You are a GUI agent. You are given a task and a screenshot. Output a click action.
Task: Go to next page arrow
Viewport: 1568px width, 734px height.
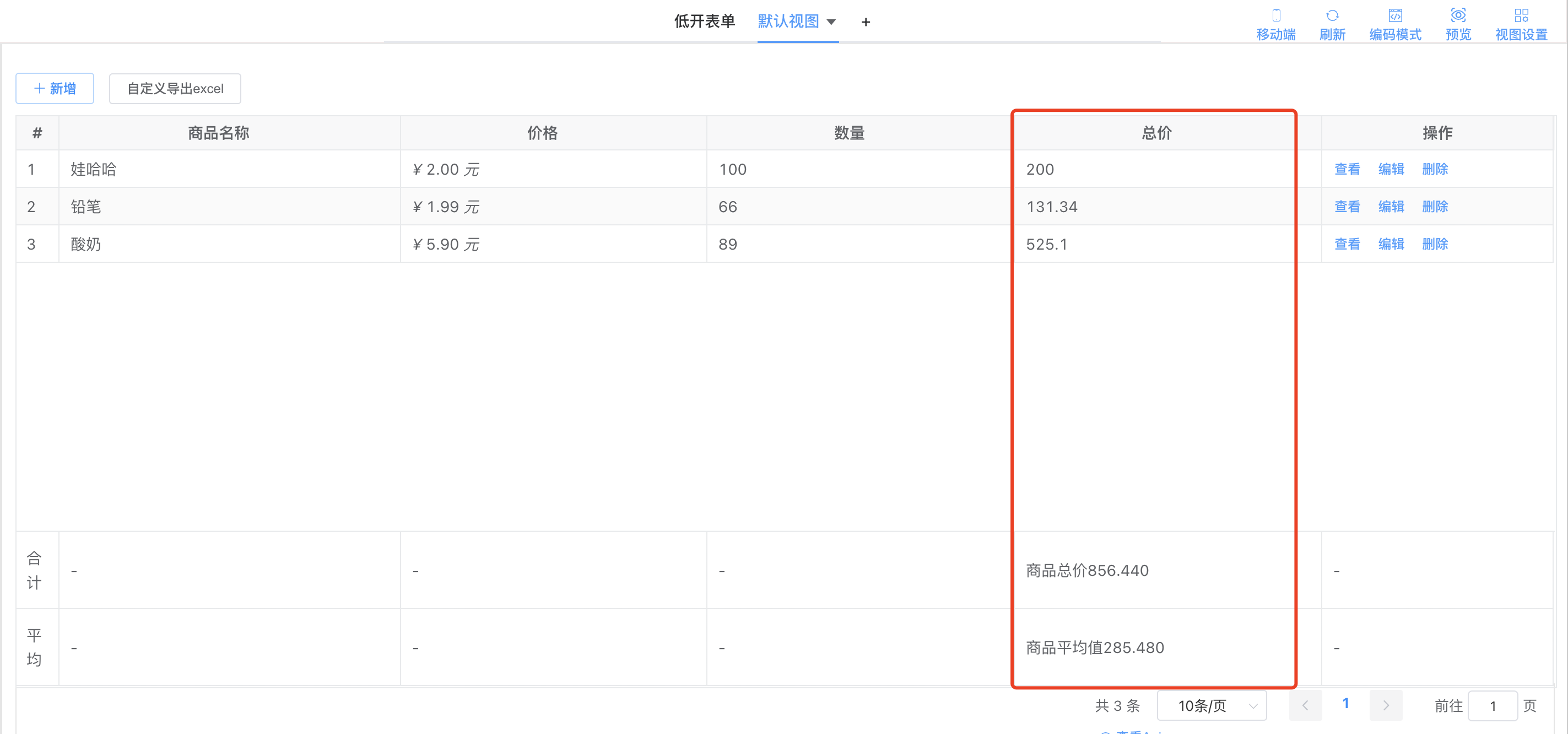coord(1386,705)
